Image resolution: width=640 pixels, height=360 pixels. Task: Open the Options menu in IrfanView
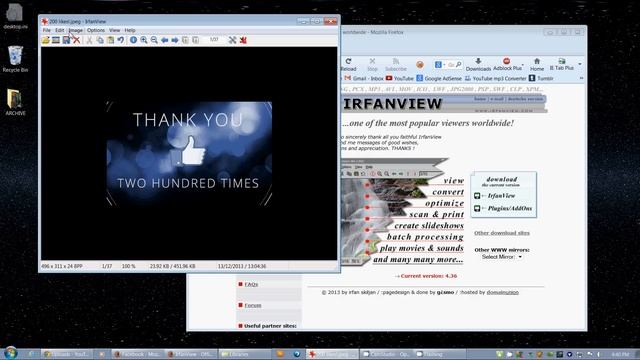(96, 30)
